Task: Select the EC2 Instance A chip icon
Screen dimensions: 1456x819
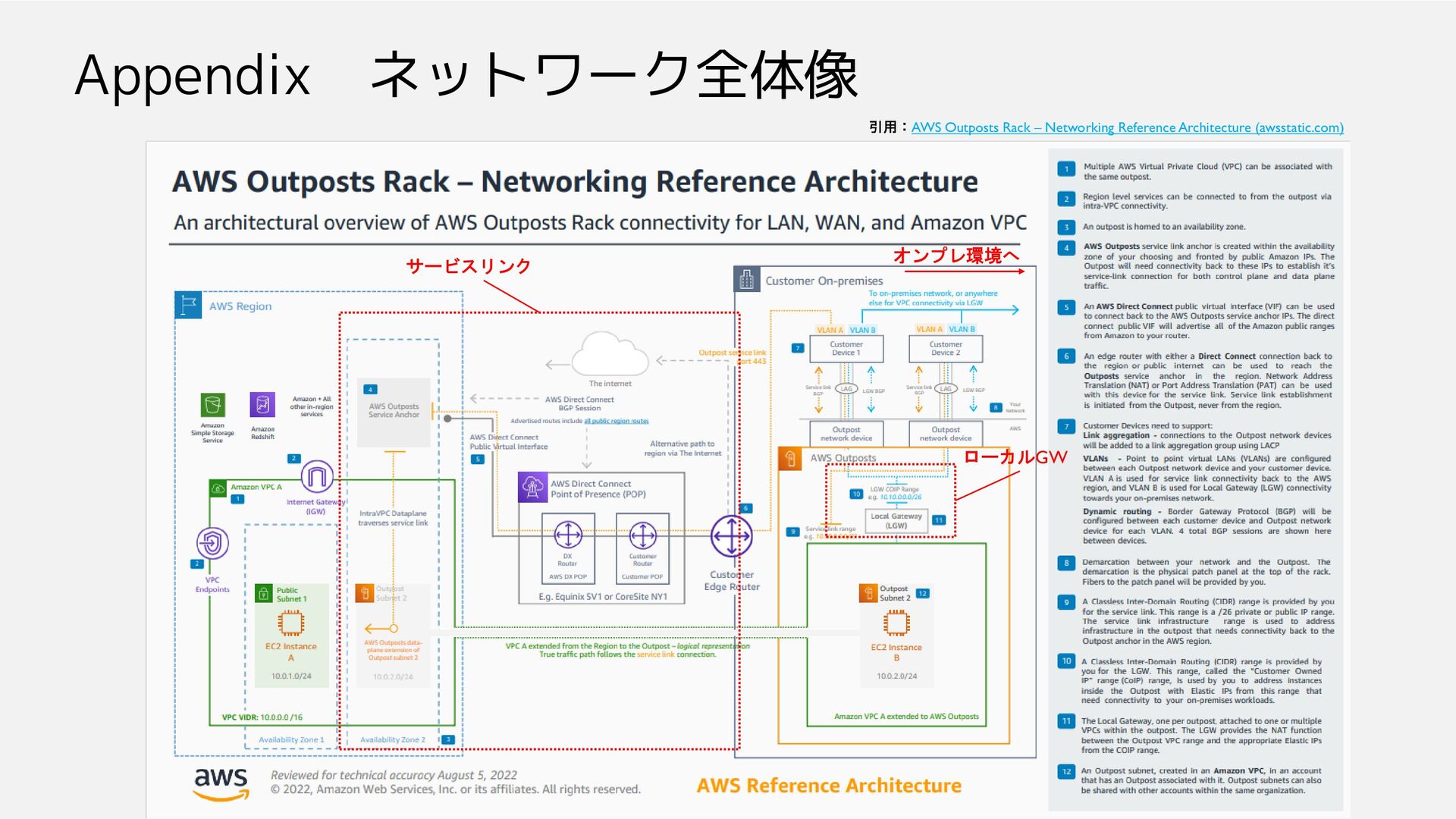Action: (290, 623)
